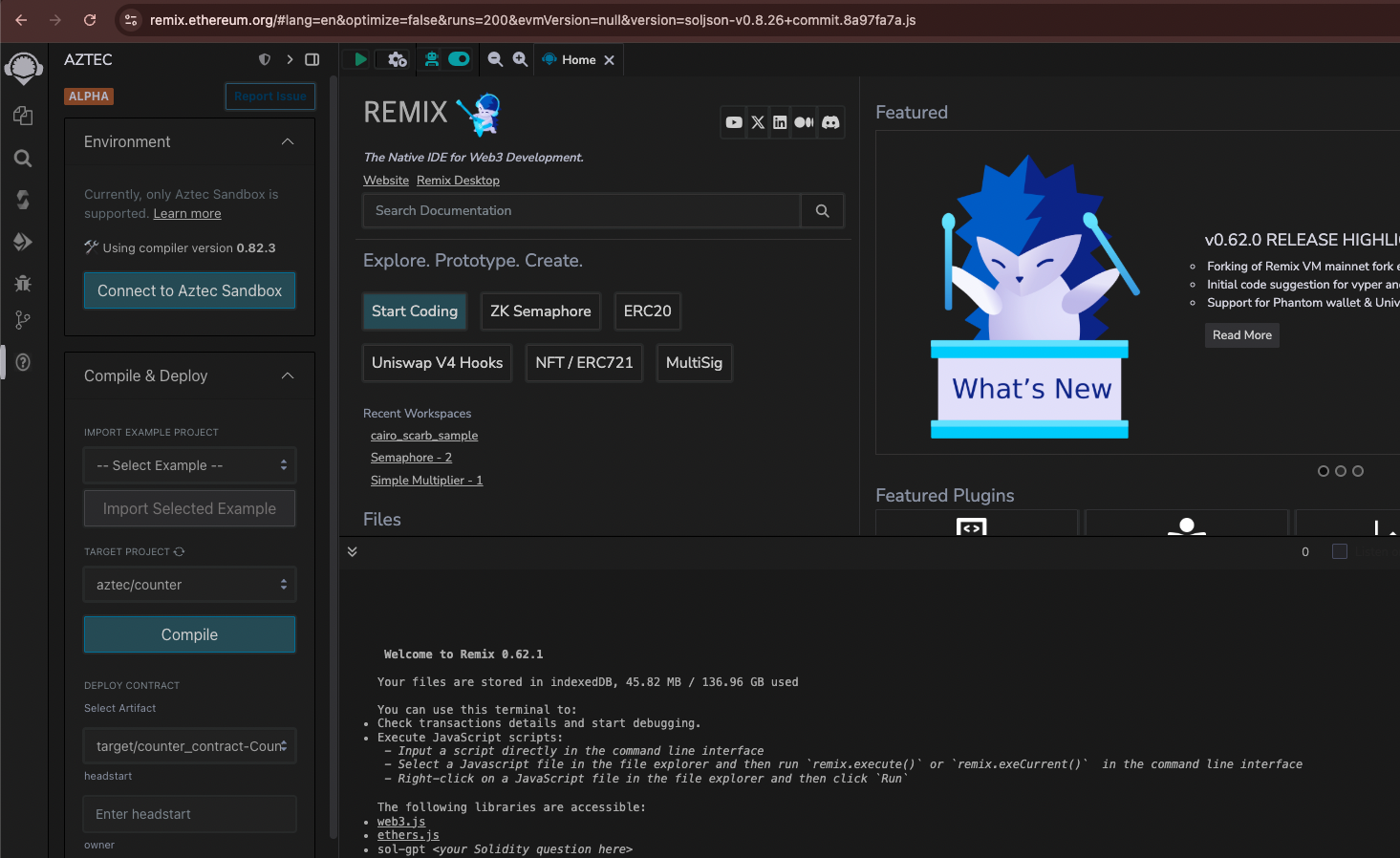
Task: Enable listening on all transactions checkbox
Action: [1339, 551]
